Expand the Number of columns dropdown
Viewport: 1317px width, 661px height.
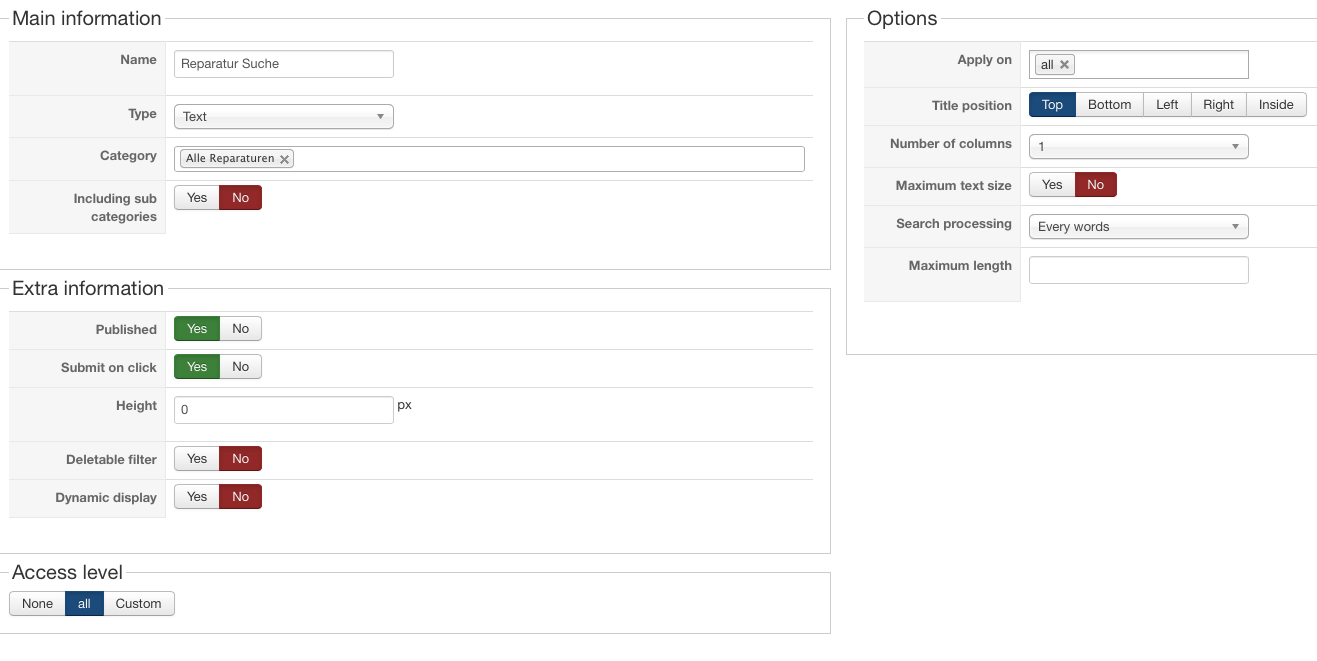[1138, 147]
